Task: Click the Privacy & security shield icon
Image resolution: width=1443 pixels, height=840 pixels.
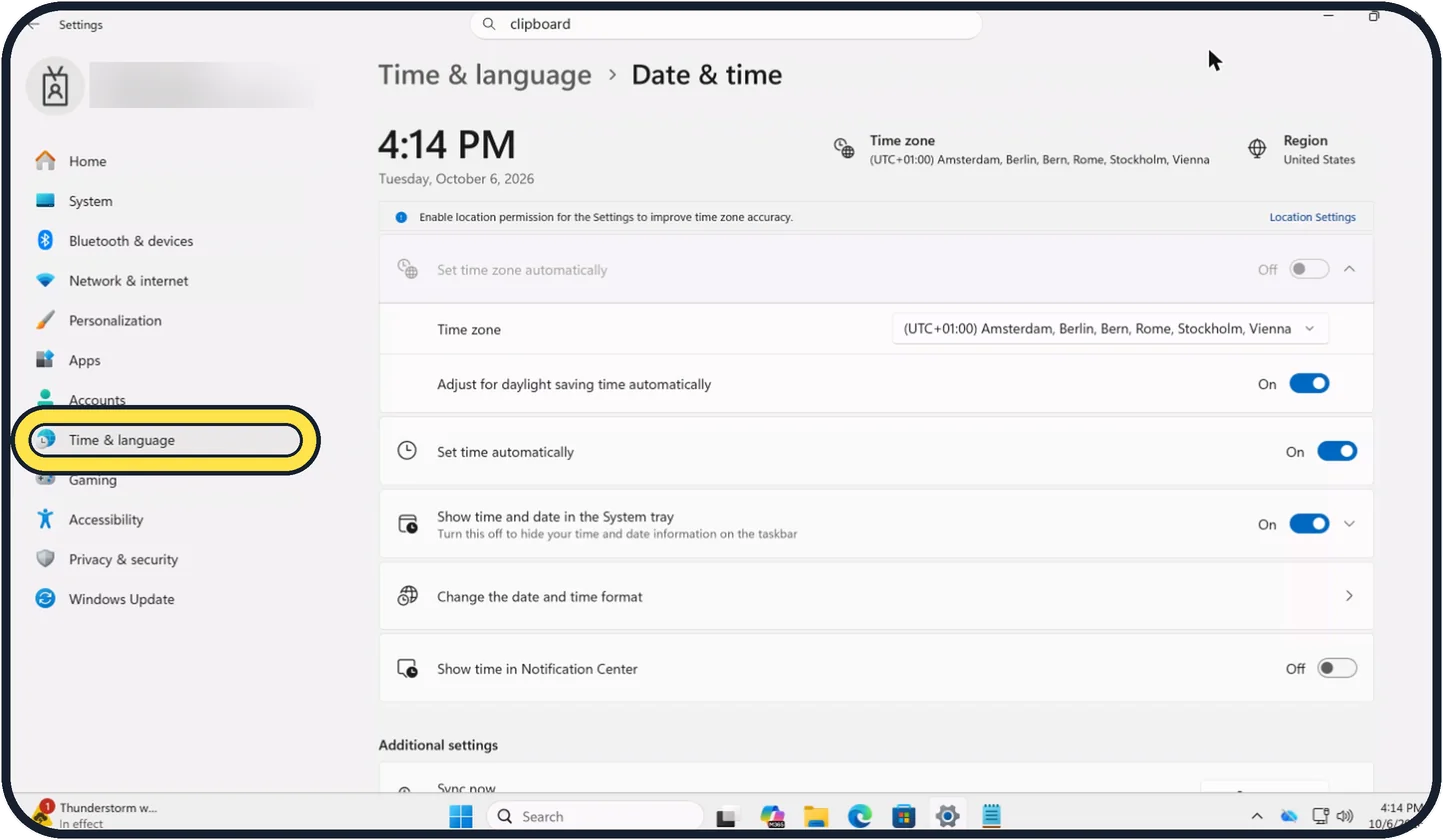Action: pos(45,559)
